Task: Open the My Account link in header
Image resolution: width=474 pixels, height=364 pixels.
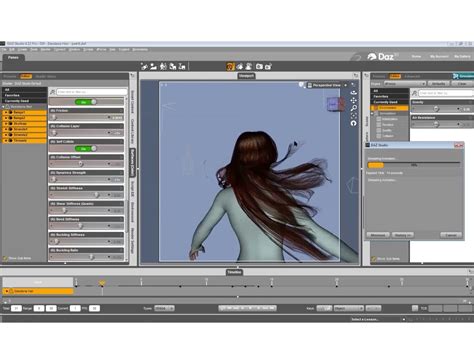Action: click(x=439, y=57)
